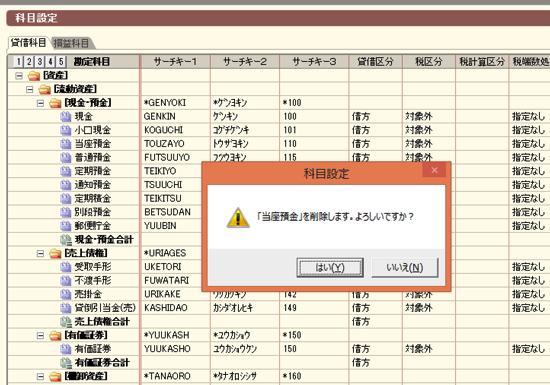Click the サーチキー1 column header

tap(175, 62)
